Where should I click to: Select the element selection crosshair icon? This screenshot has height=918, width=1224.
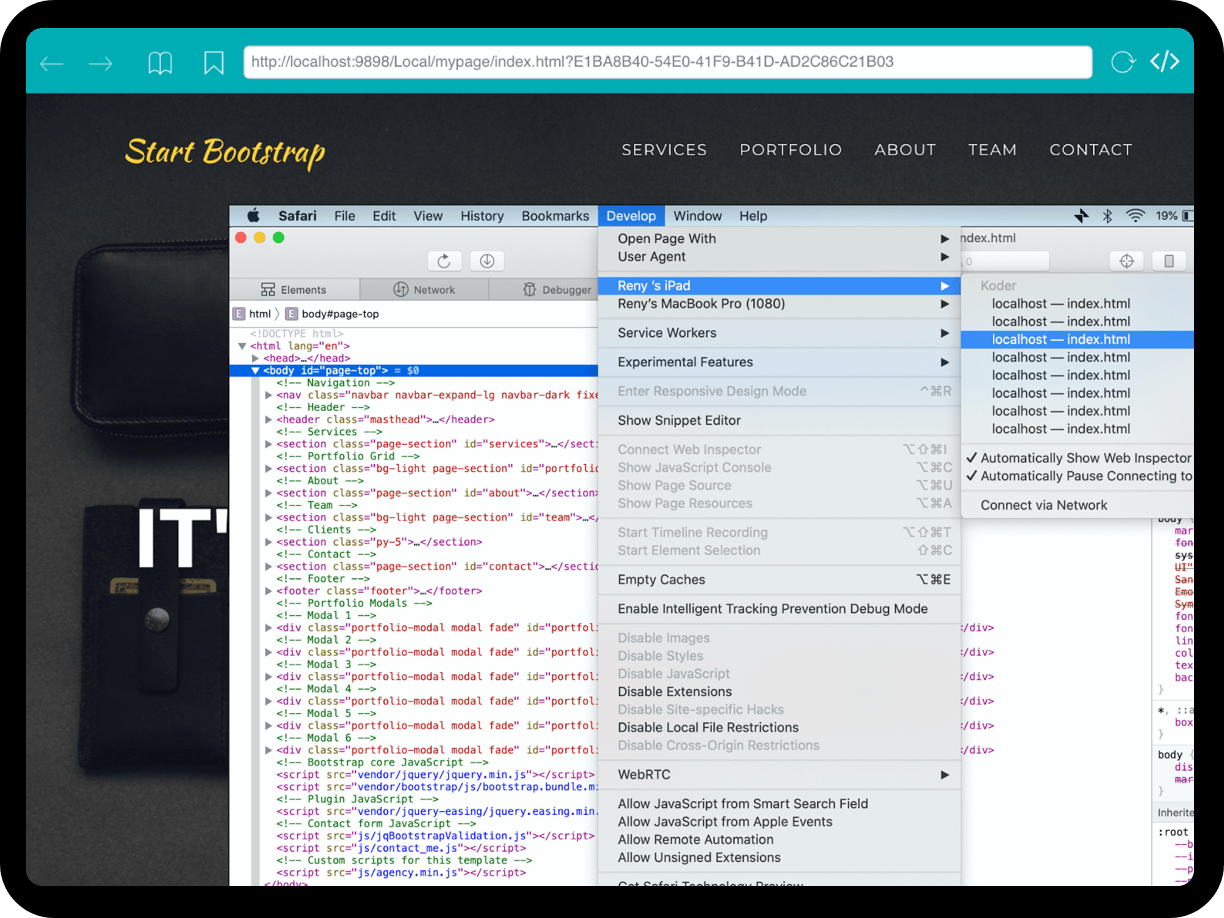pos(1126,260)
